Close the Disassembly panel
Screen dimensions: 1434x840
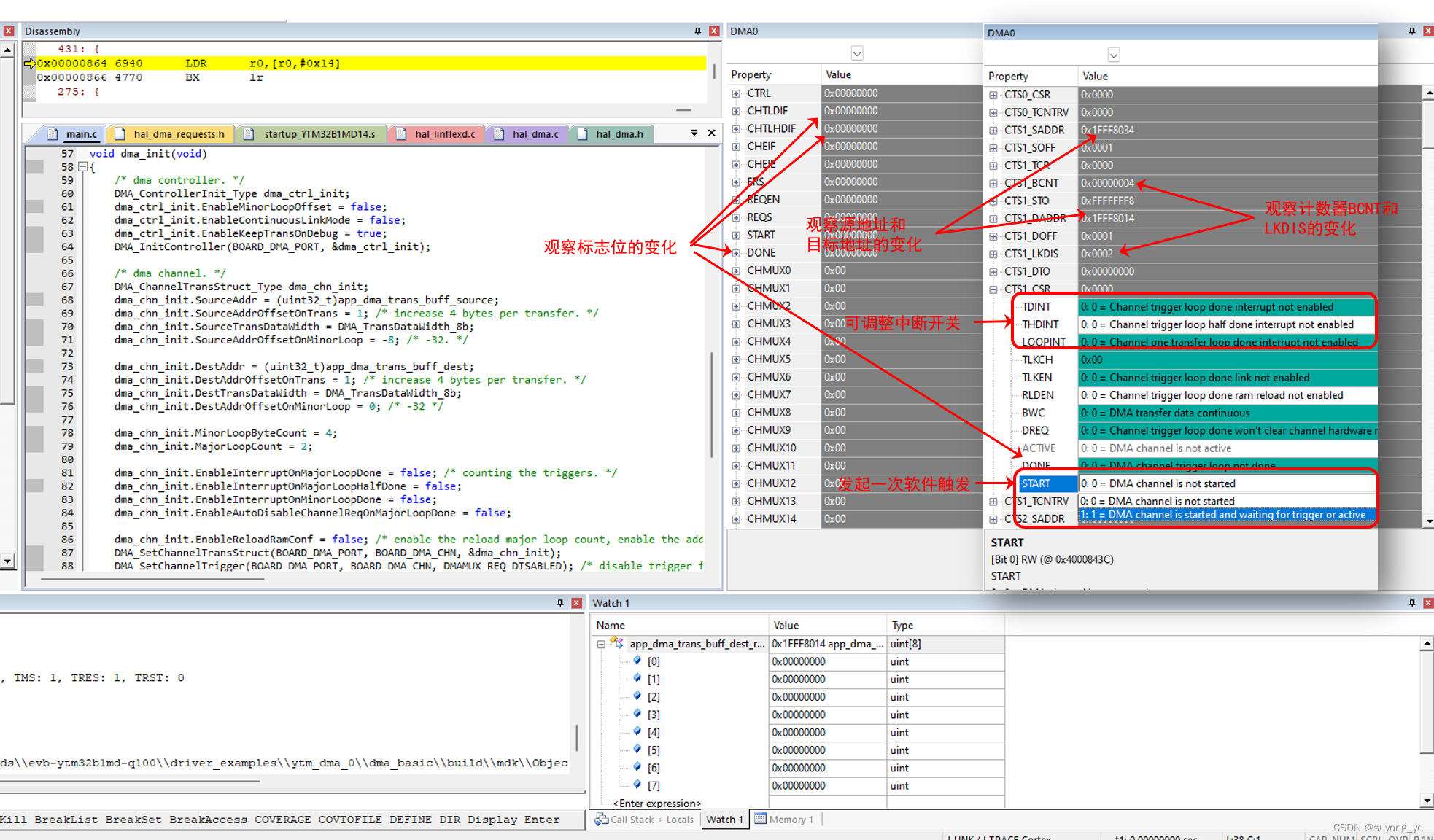click(x=714, y=31)
